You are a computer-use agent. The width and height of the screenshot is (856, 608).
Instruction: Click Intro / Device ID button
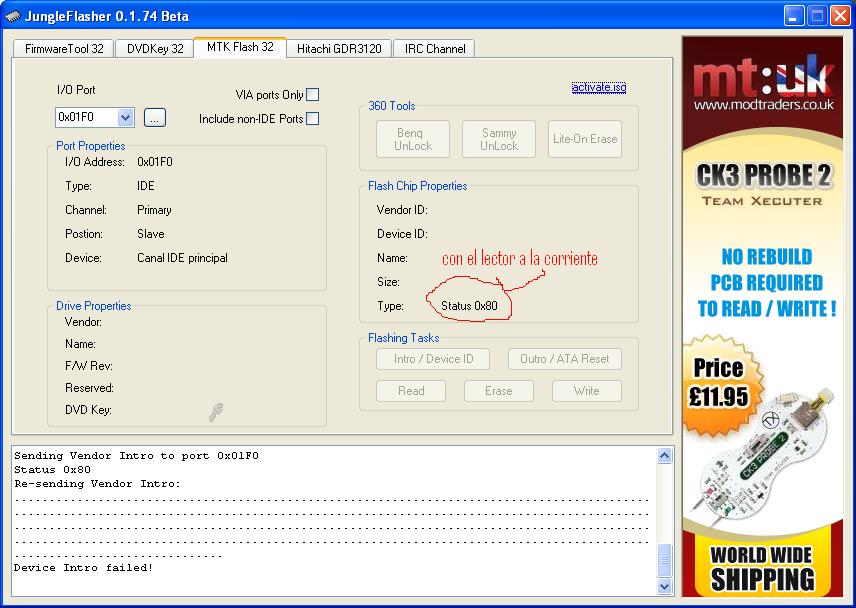click(433, 359)
